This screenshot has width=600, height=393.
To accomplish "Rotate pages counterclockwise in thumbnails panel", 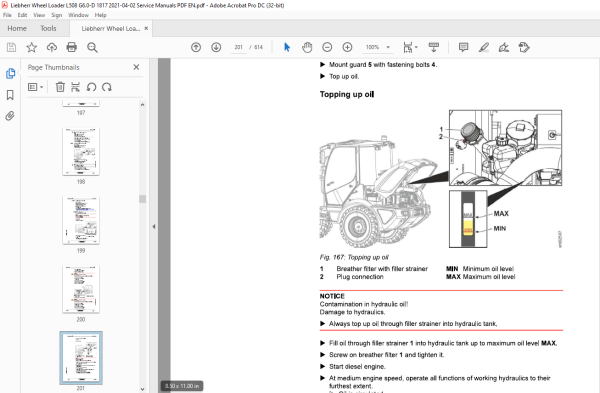I will point(91,87).
